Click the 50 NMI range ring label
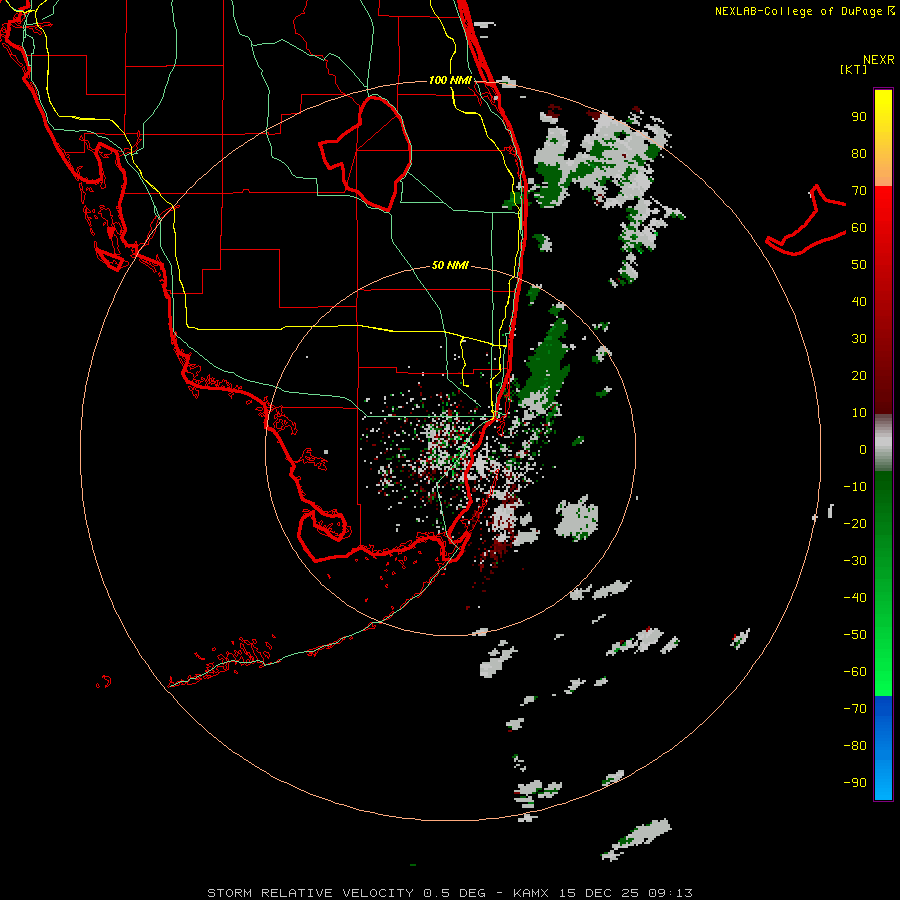The width and height of the screenshot is (900, 900). (450, 265)
